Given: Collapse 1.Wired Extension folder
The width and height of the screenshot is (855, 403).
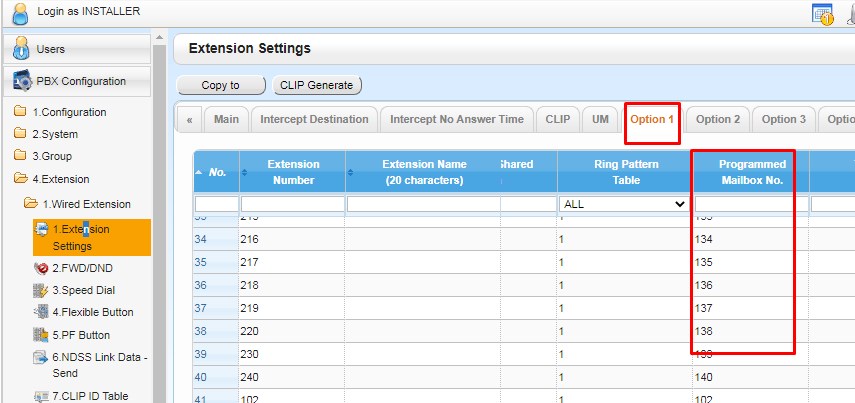Looking at the screenshot, I should pyautogui.click(x=77, y=204).
